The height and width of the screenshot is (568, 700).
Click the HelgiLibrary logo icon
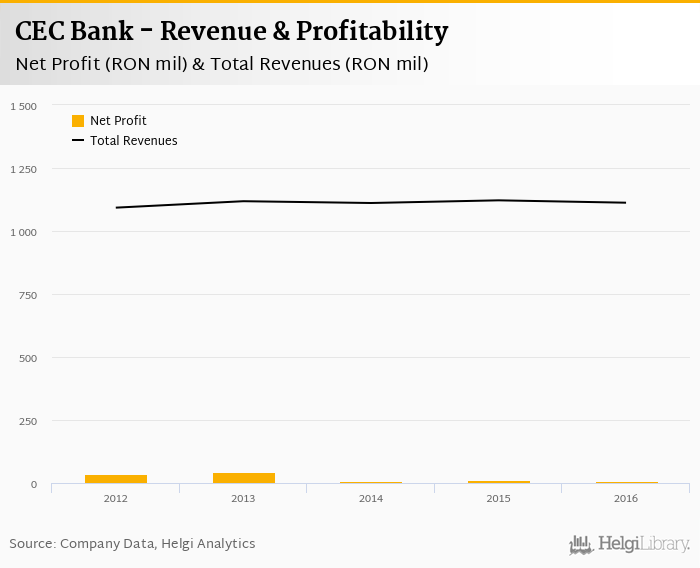(x=581, y=544)
